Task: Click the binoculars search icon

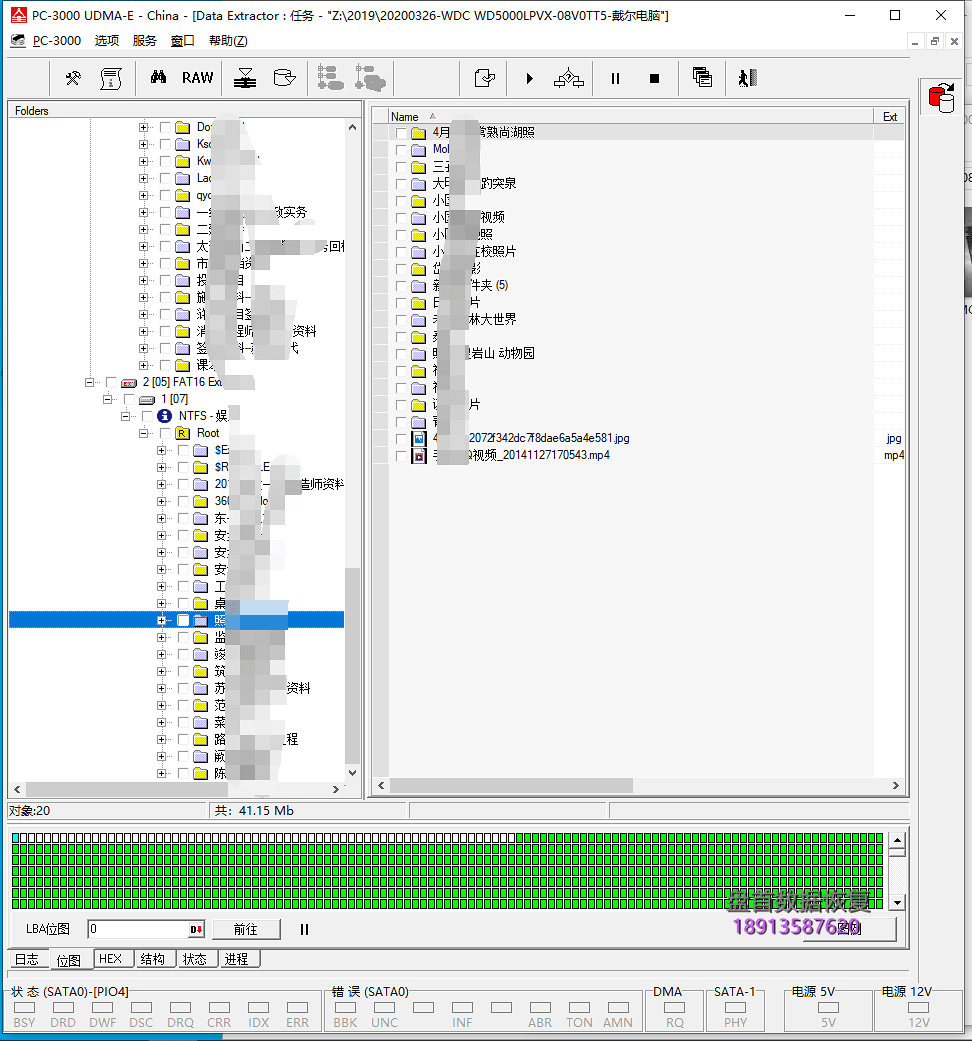Action: (x=158, y=78)
